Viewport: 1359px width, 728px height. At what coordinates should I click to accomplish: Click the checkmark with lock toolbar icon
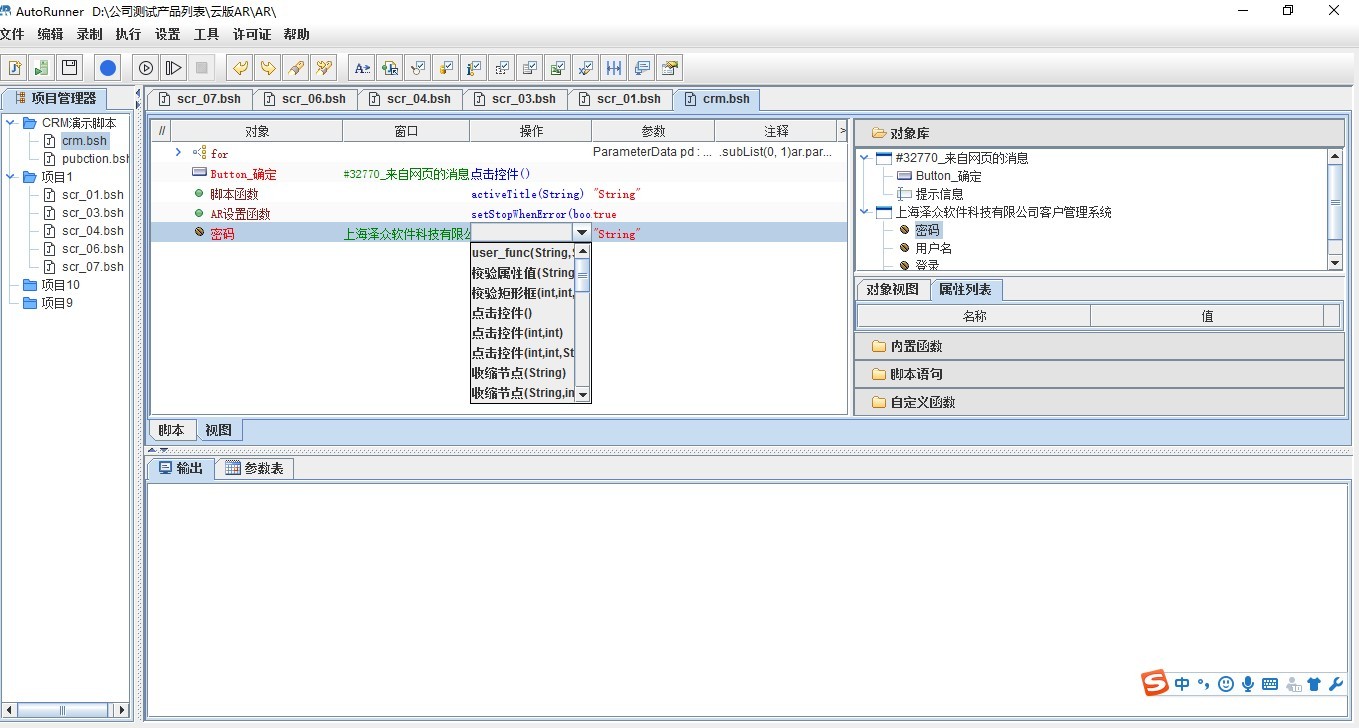coord(446,68)
